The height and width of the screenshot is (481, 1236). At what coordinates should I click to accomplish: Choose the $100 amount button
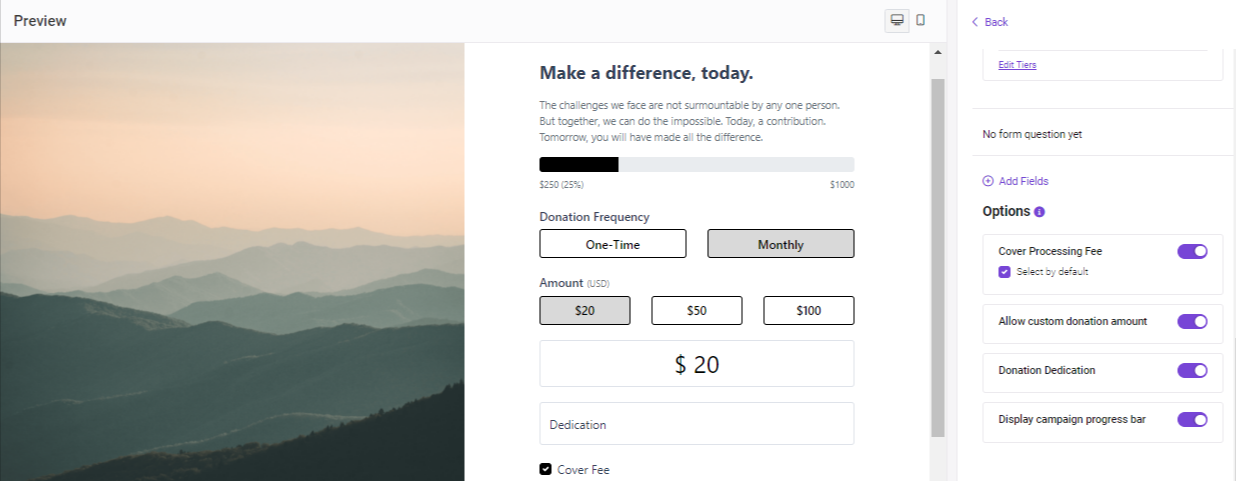(x=809, y=311)
